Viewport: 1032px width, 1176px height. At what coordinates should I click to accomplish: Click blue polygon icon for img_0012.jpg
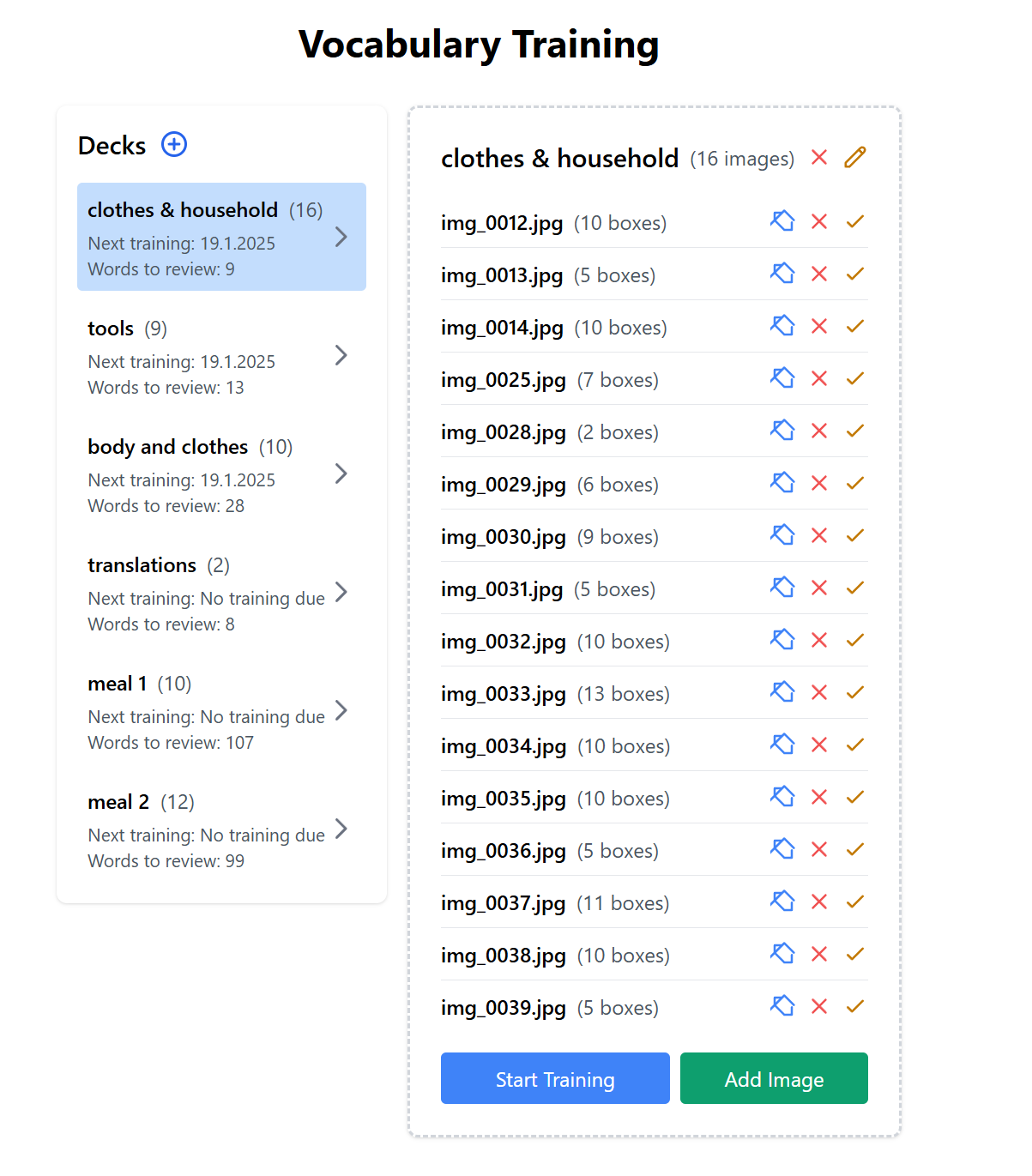[782, 221]
